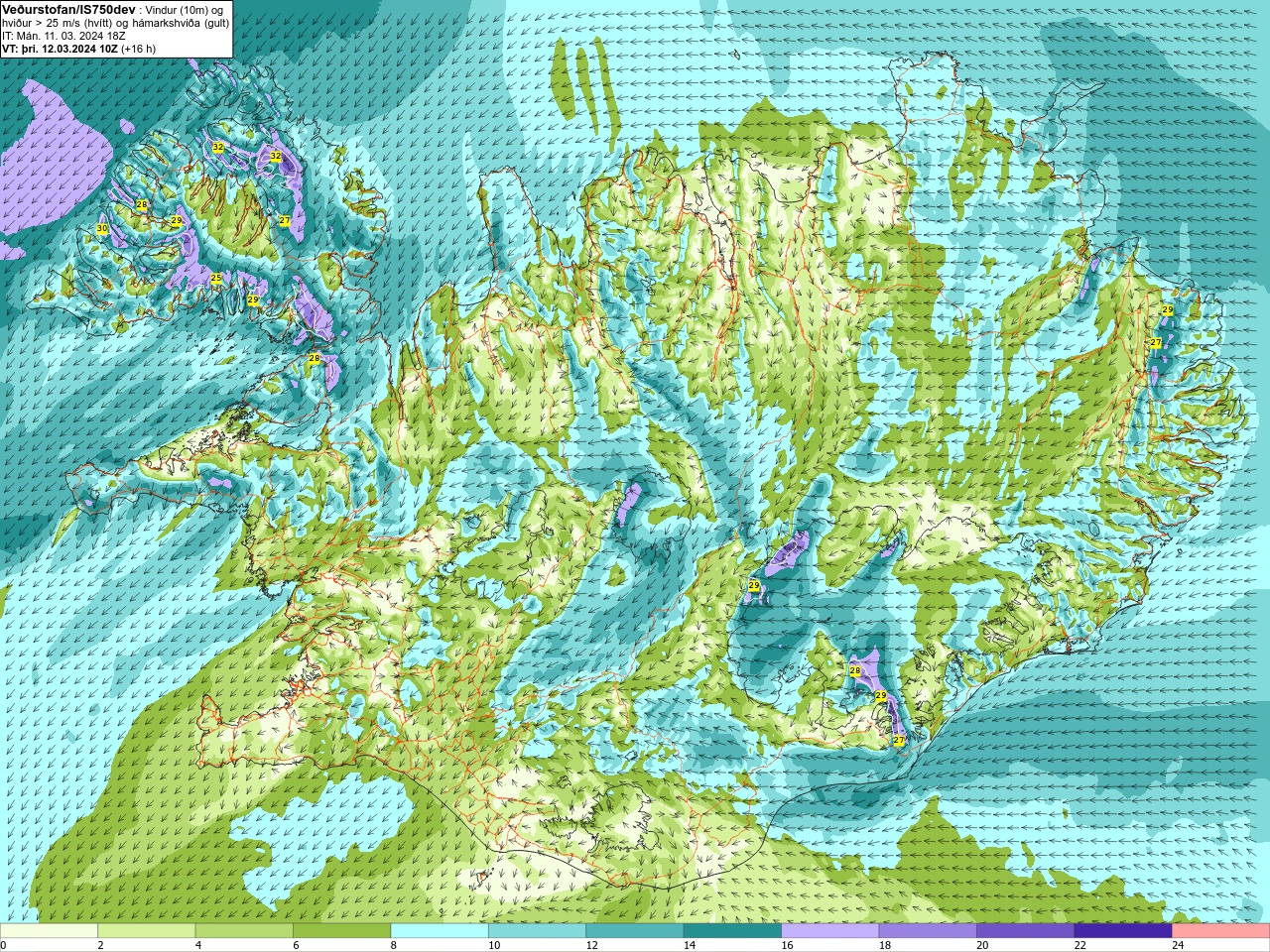This screenshot has height=952, width=1270.
Task: Click the 28 gust label in the southeast glacier purple patch
Action: tap(855, 671)
